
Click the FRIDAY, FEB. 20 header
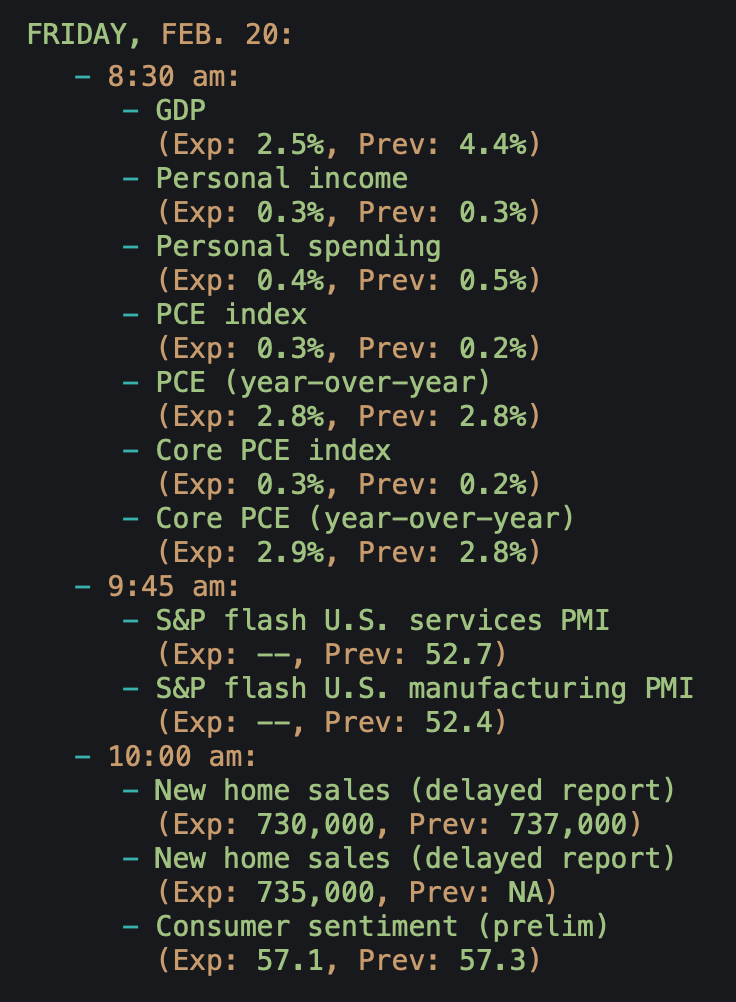[159, 34]
